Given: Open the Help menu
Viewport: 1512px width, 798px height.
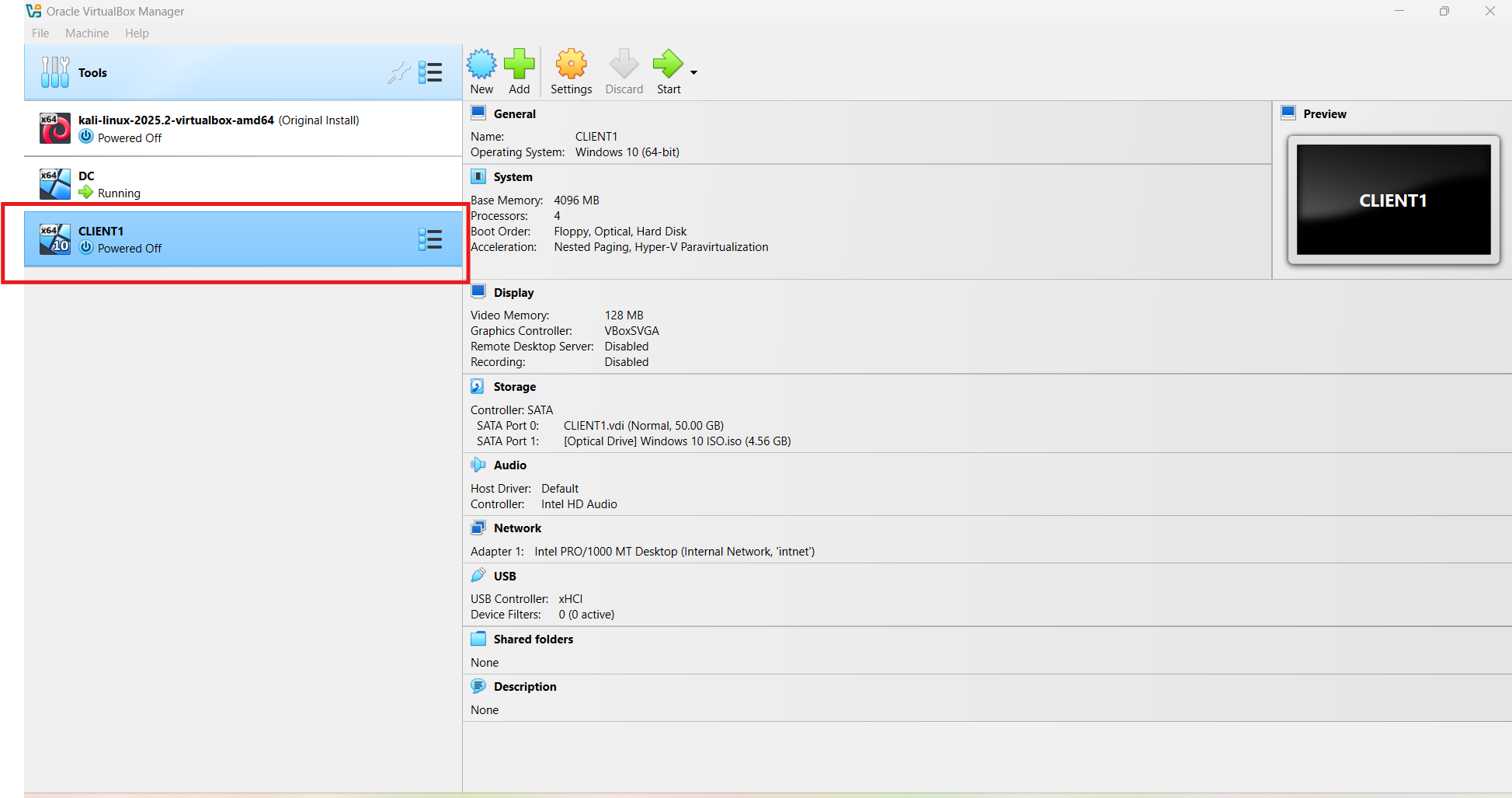Looking at the screenshot, I should [x=137, y=33].
